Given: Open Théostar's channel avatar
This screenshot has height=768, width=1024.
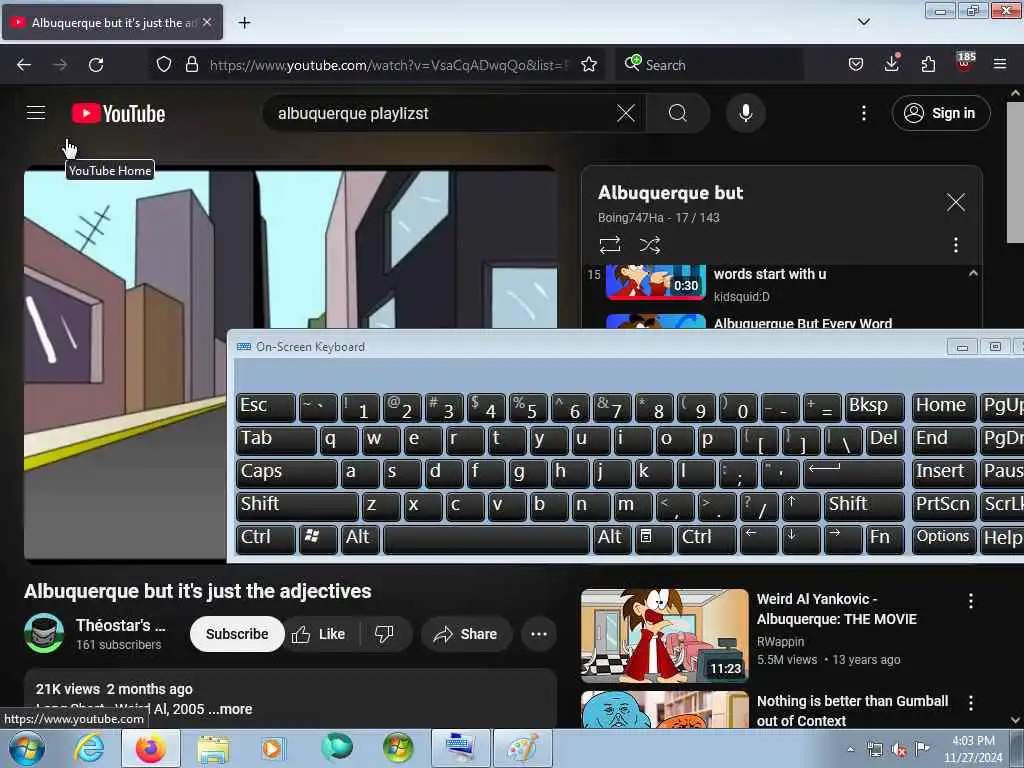Looking at the screenshot, I should pyautogui.click(x=44, y=633).
